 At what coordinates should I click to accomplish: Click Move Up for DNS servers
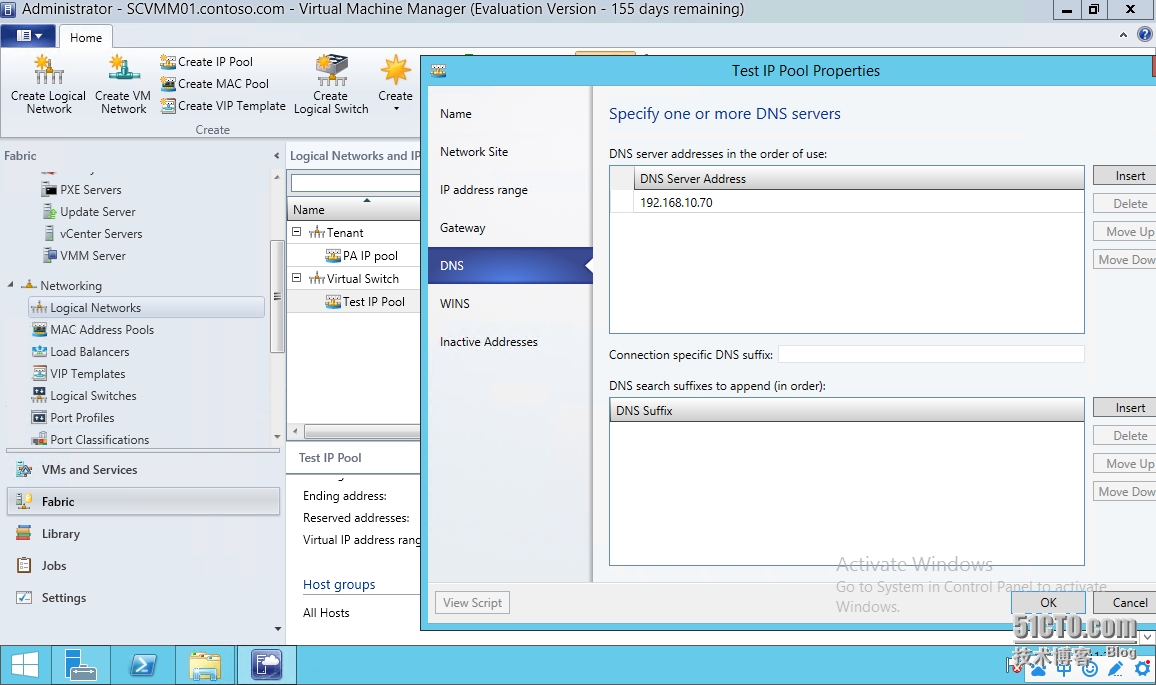pos(1125,232)
